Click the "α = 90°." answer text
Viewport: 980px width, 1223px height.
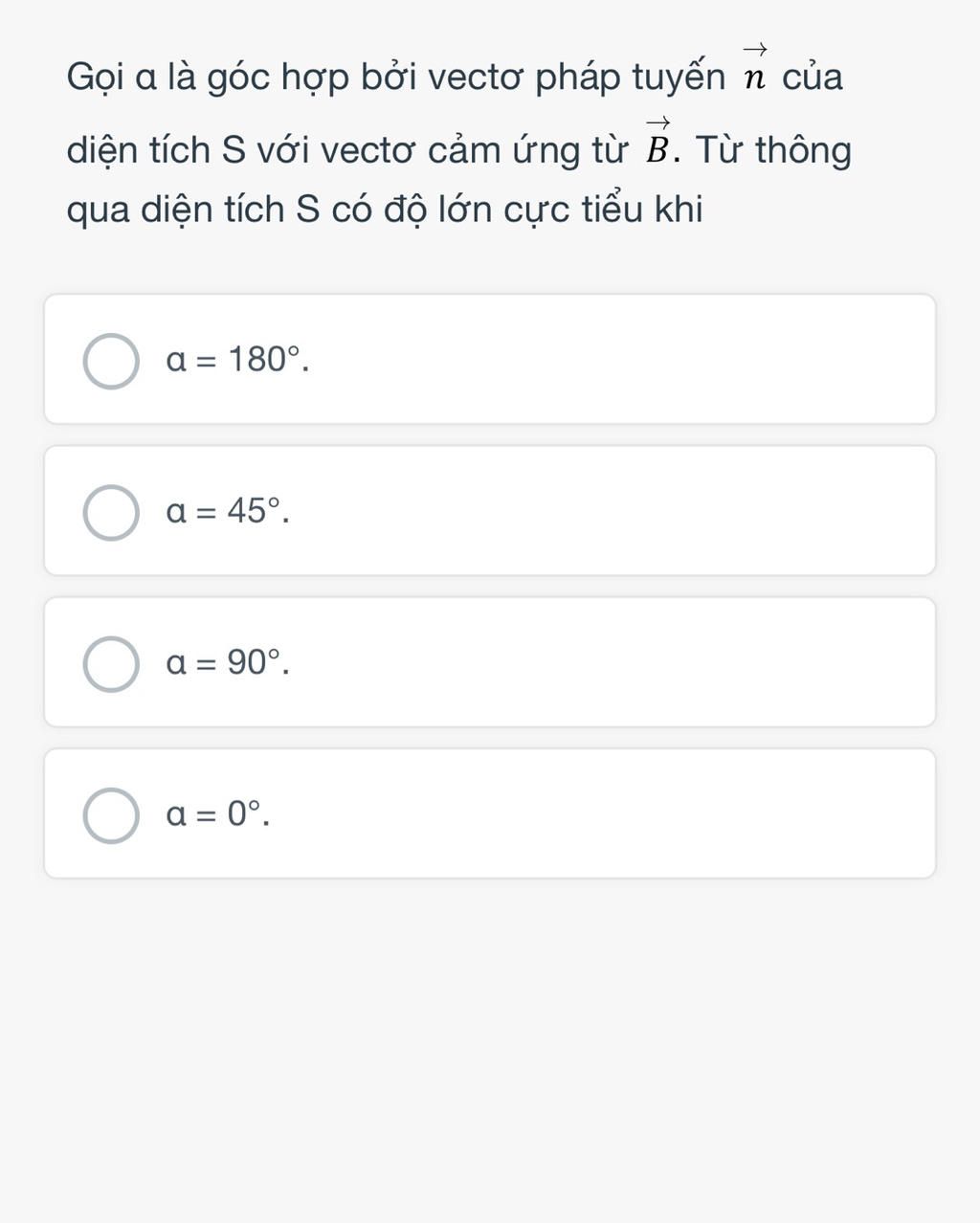coord(228,662)
